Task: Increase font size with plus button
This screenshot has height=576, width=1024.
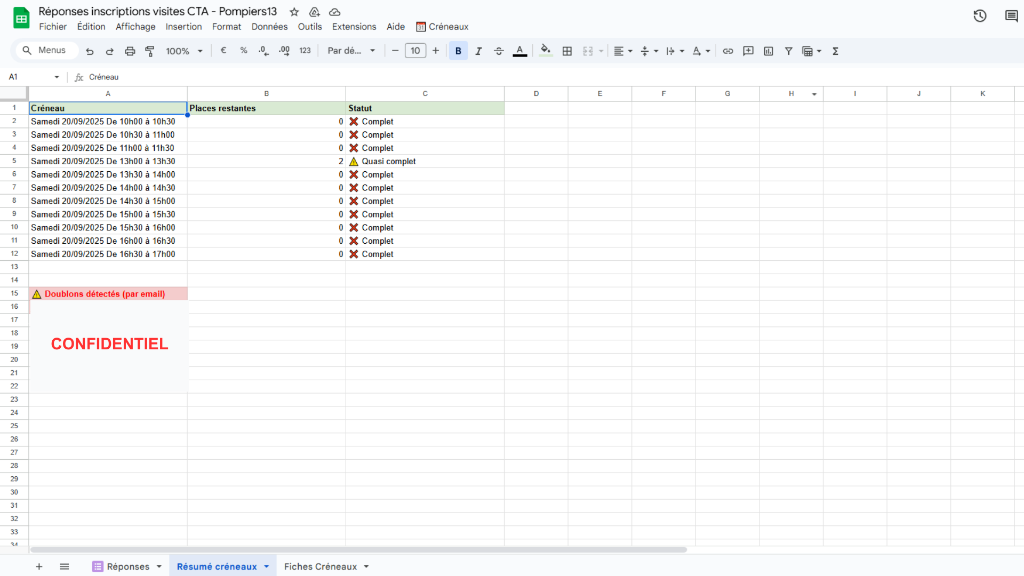Action: pyautogui.click(x=436, y=51)
